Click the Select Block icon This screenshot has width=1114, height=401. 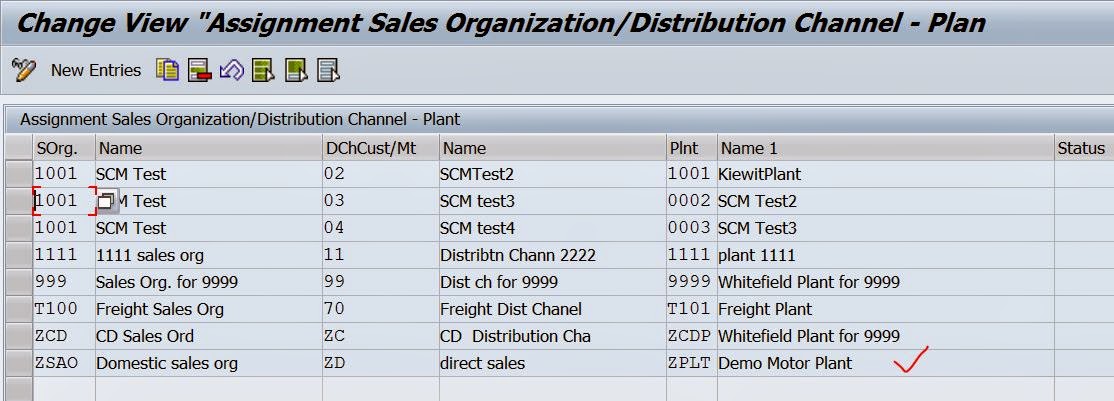tap(295, 70)
